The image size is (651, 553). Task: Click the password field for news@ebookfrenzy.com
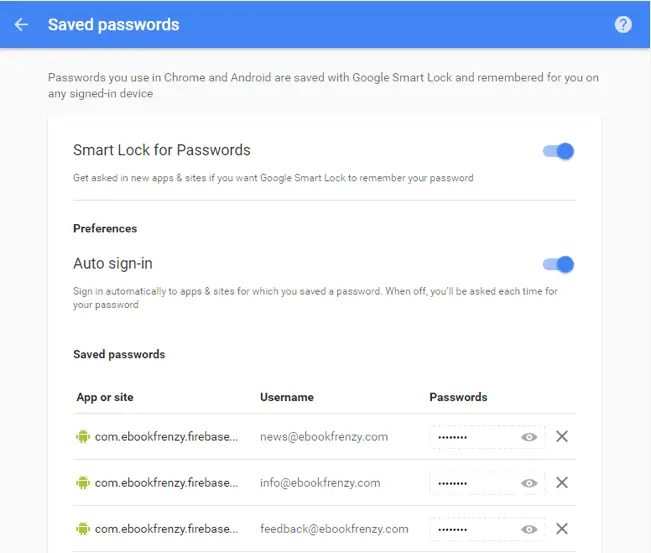(x=472, y=437)
